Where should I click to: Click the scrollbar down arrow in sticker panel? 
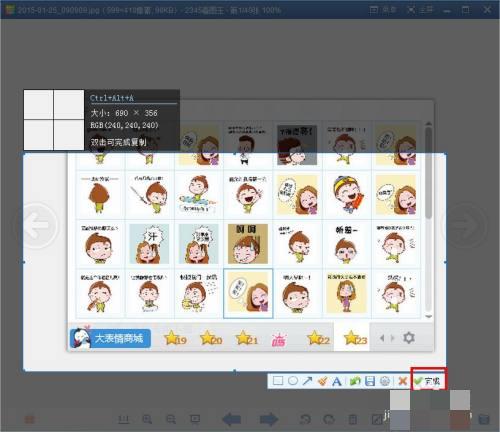coord(429,316)
